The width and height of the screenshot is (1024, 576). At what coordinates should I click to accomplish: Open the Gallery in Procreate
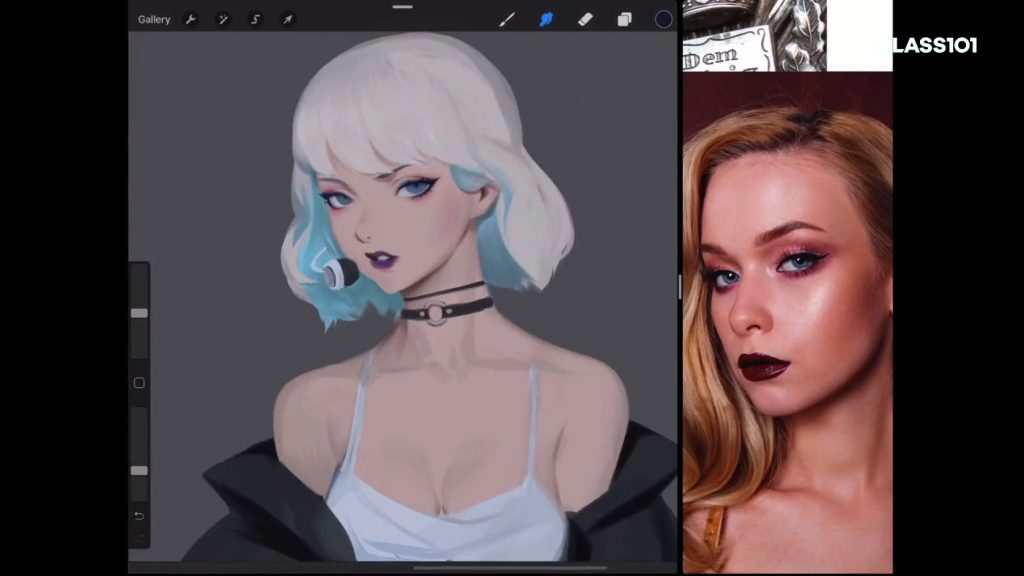(153, 20)
